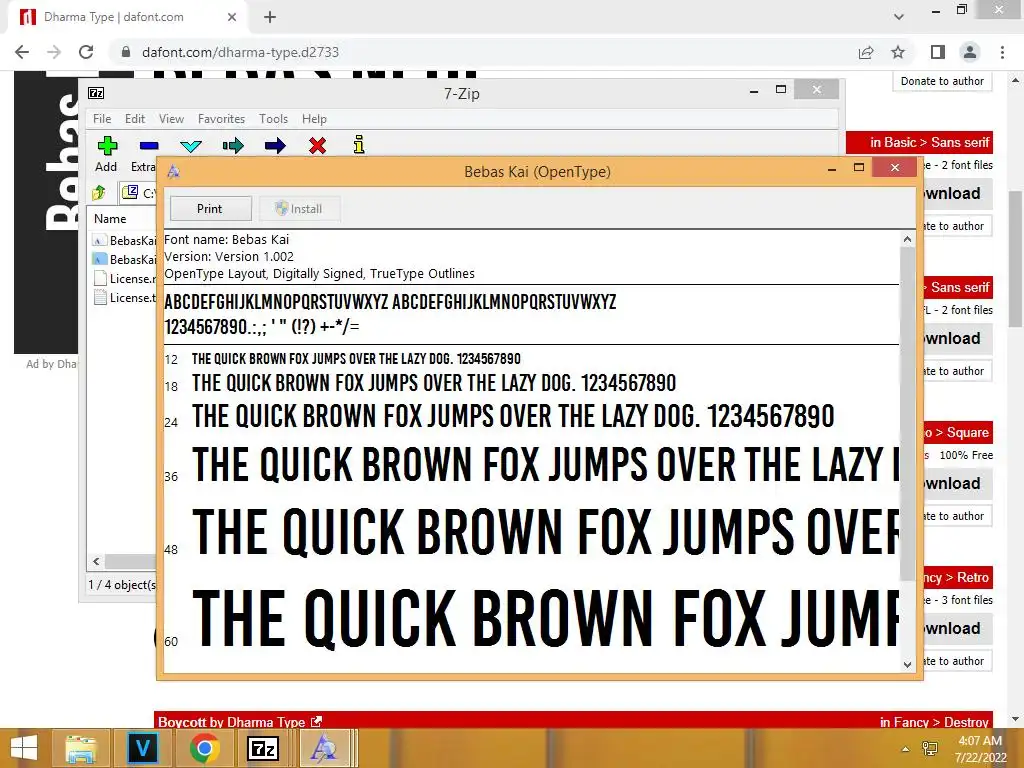Open Chrome tab search chevron
Viewport: 1024px width, 768px height.
899,17
